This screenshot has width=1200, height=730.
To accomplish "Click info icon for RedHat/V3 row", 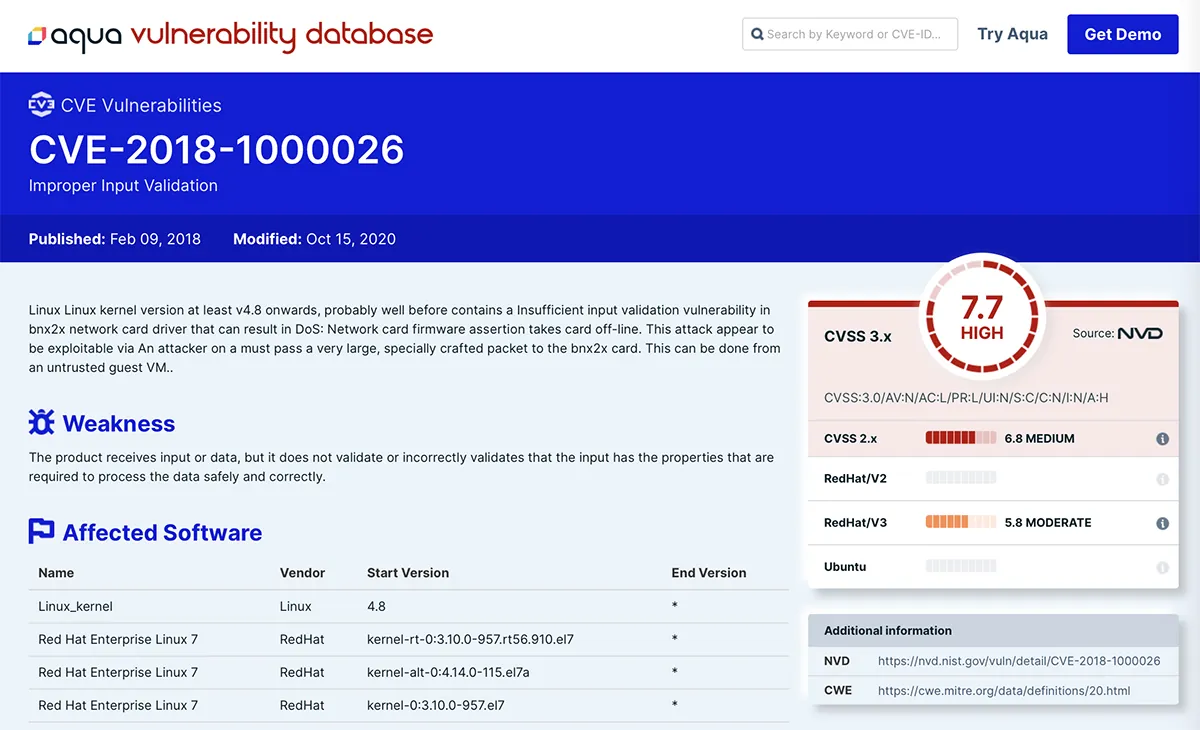I will [x=1162, y=523].
